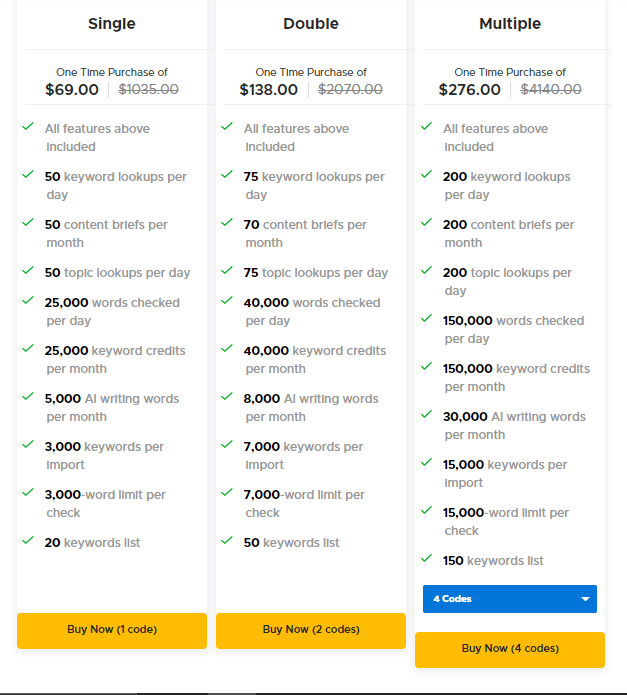Click checkmark beside 50 keywords list
627x695 pixels.
(226, 541)
